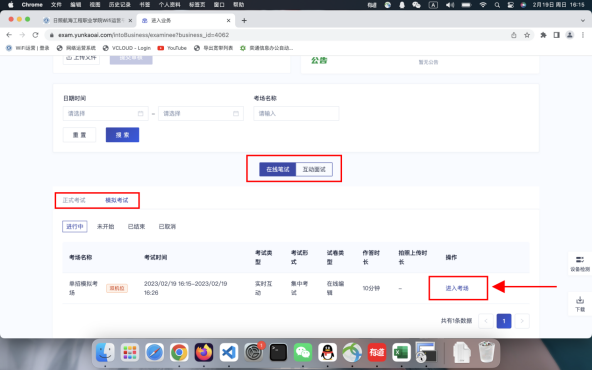Image resolution: width=592 pixels, height=370 pixels.
Task: Open the 历史记录 menu
Action: (x=120, y=5)
